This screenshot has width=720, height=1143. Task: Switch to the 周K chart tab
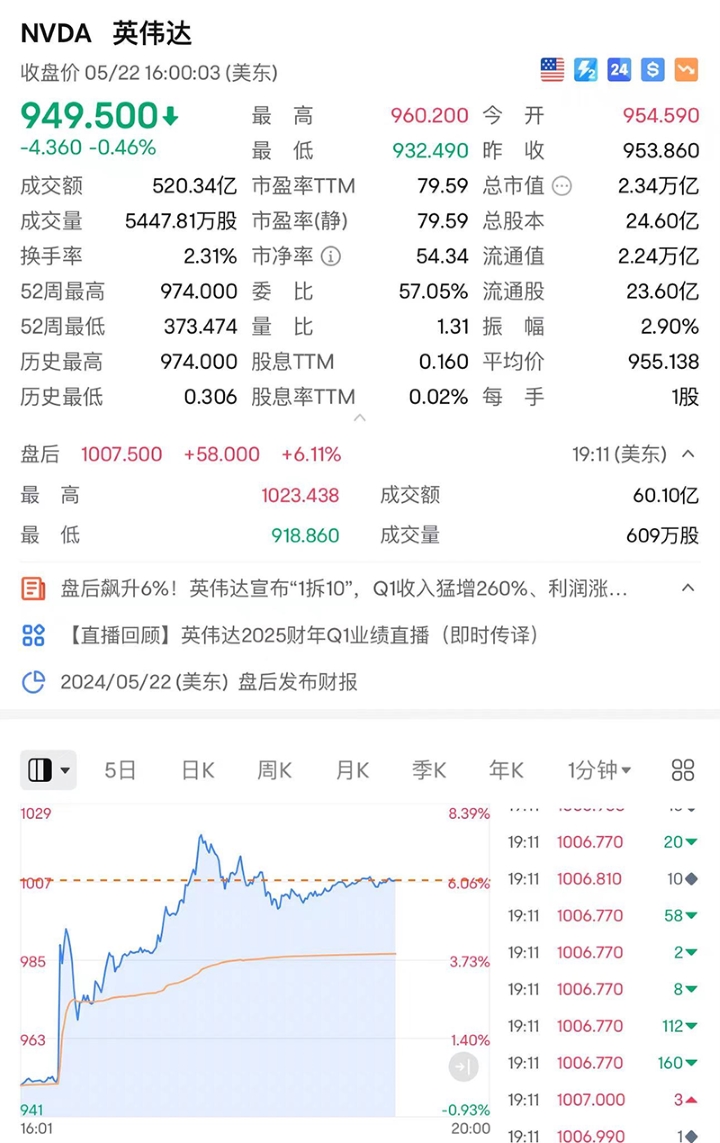(275, 770)
